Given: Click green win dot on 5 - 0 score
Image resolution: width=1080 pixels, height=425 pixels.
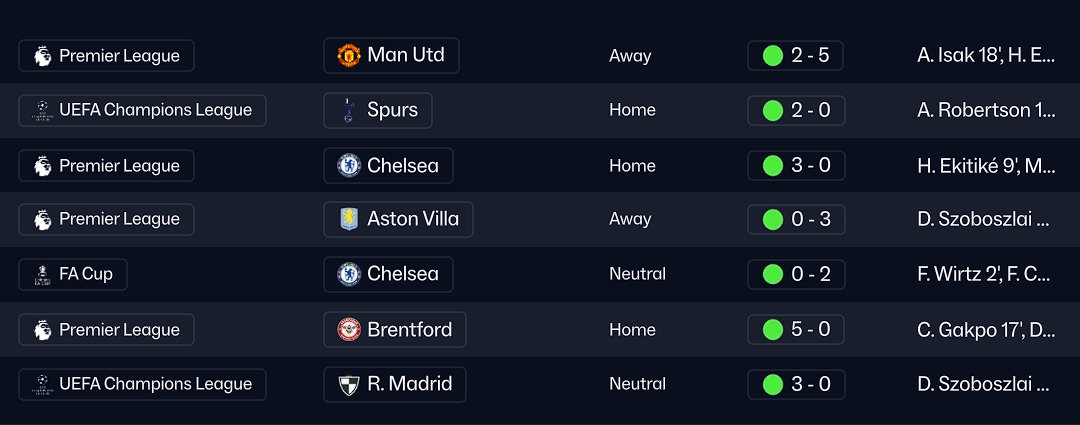Looking at the screenshot, I should pos(772,329).
